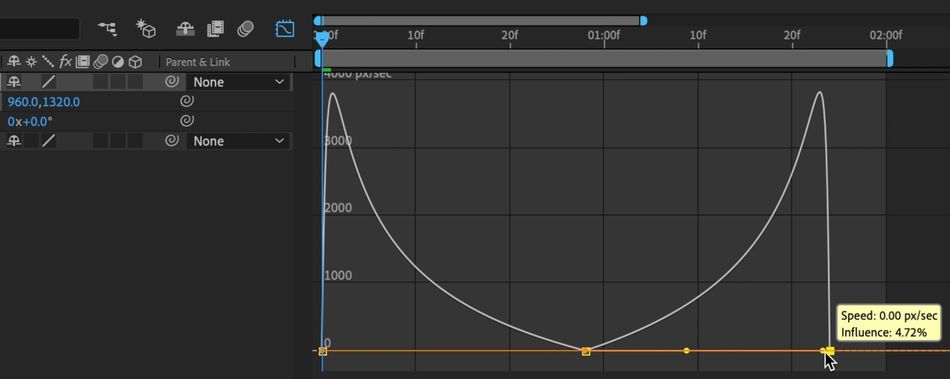
Task: Select the middle keyframe near 01:00f
Action: coord(586,351)
